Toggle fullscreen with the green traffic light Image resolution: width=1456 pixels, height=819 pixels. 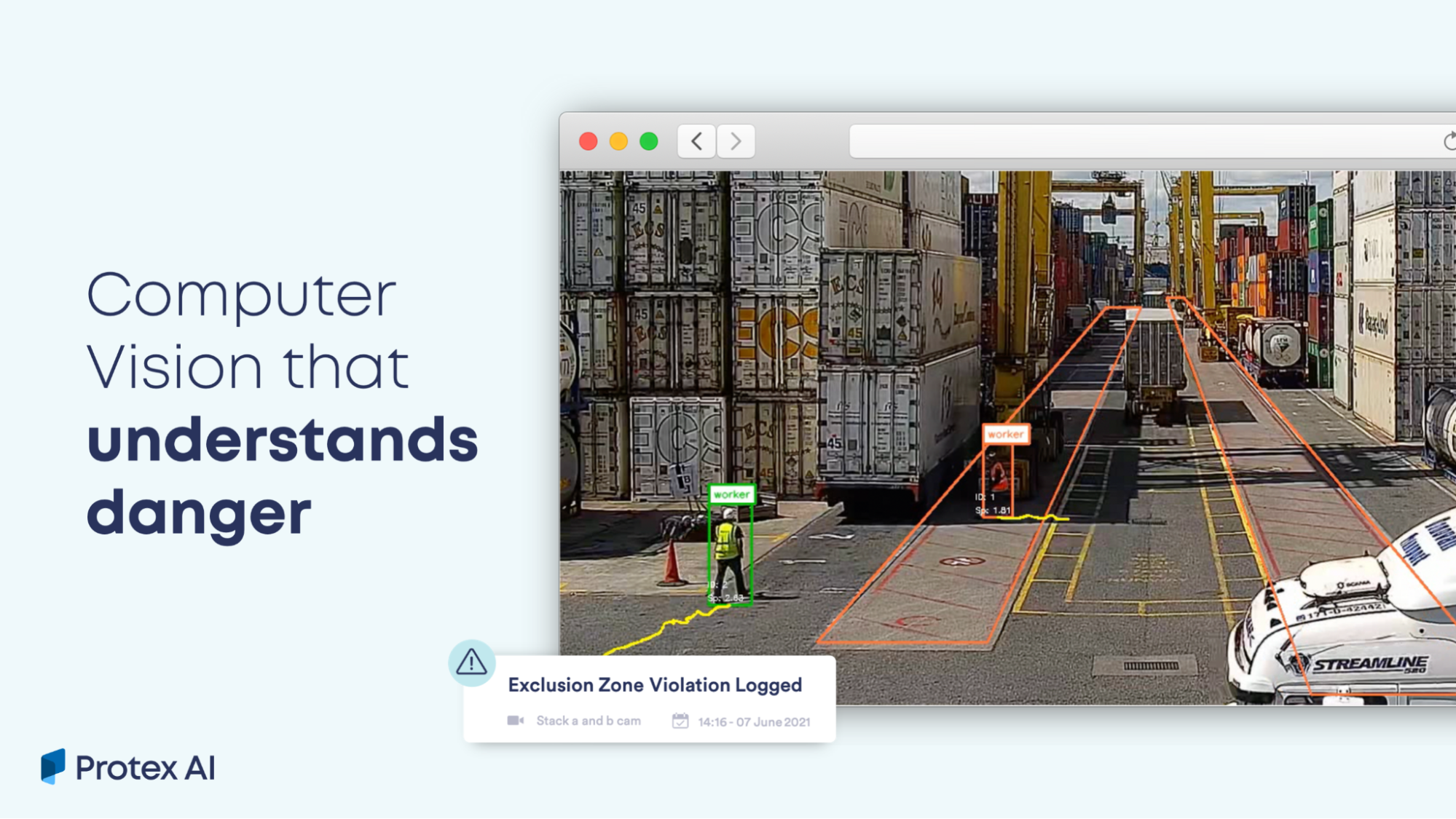pyautogui.click(x=649, y=141)
